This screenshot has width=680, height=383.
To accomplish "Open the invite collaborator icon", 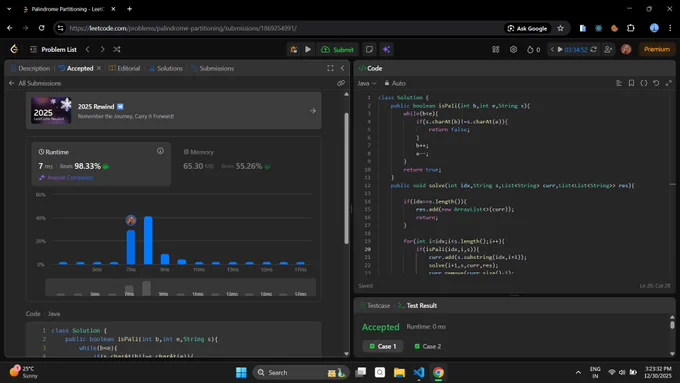I will 608,49.
